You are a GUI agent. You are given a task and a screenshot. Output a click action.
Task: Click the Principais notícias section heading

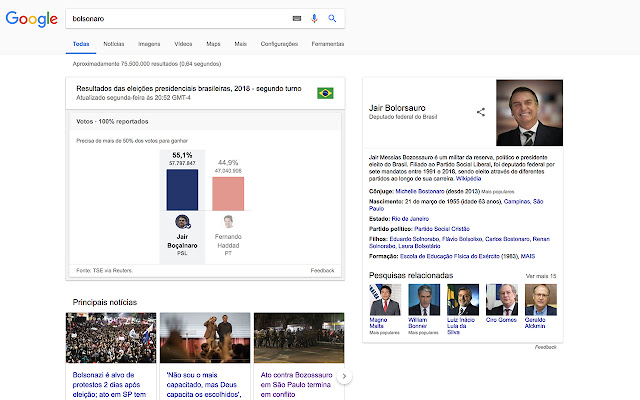coord(104,302)
